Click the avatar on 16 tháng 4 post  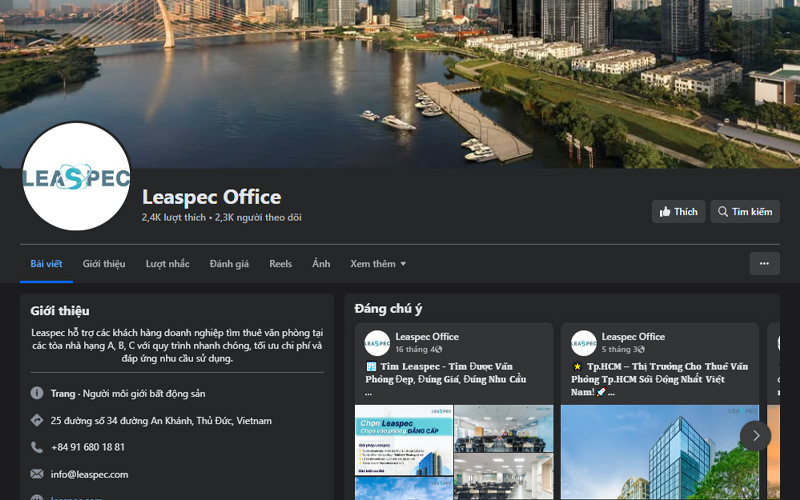point(377,343)
